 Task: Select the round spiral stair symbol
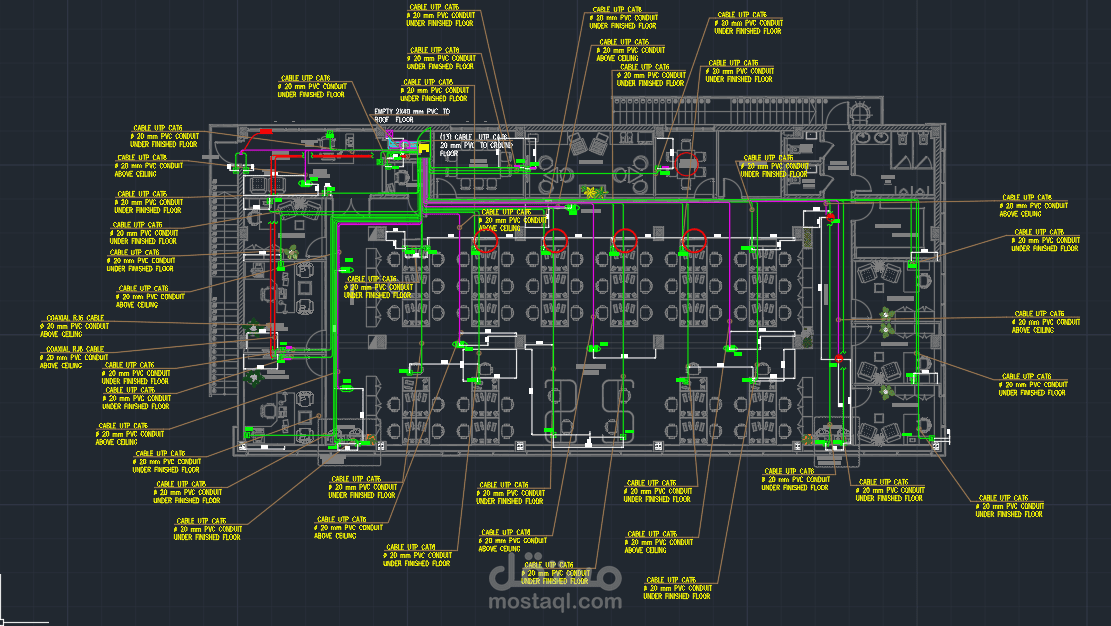[862, 113]
